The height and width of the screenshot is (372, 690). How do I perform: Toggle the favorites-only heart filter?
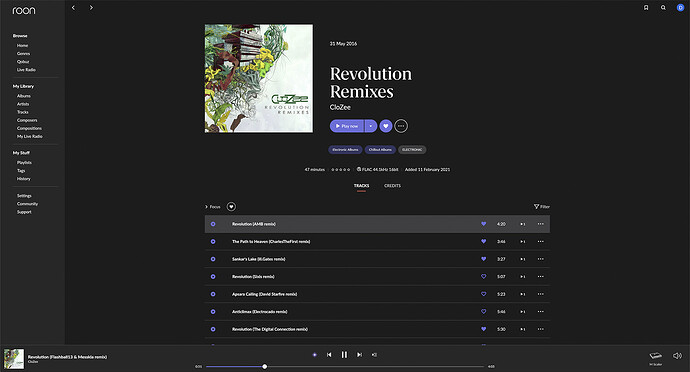(x=231, y=206)
